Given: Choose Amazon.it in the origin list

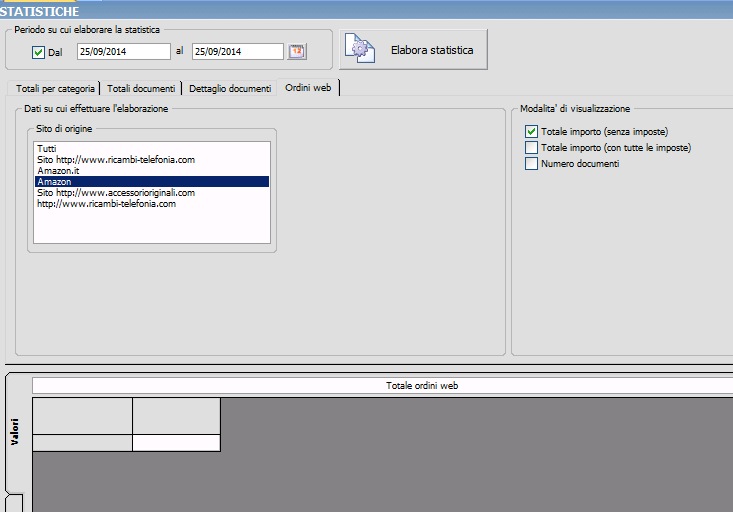Looking at the screenshot, I should point(152,171).
